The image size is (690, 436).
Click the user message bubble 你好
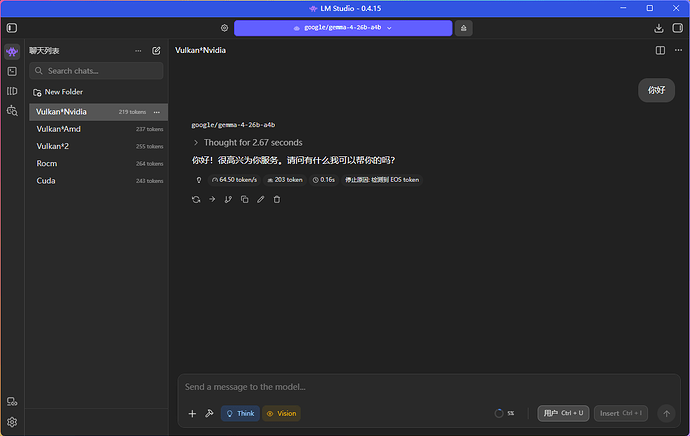tap(656, 90)
